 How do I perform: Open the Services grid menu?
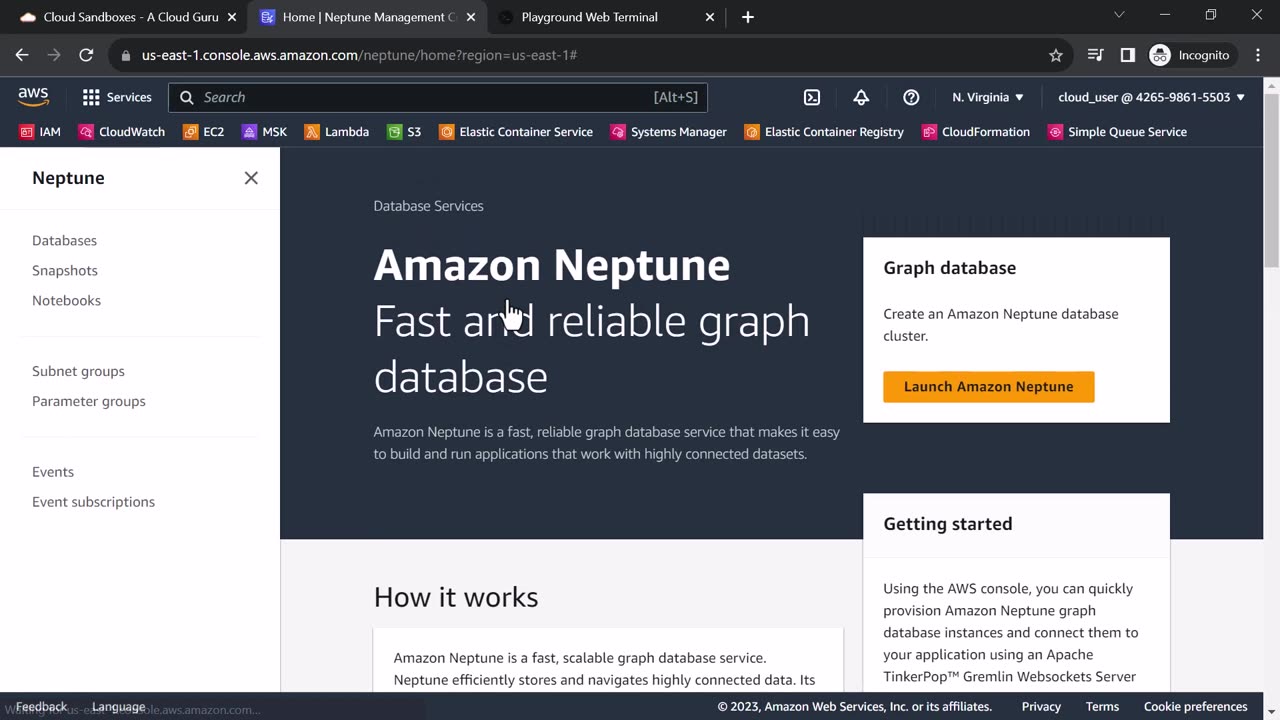click(116, 97)
